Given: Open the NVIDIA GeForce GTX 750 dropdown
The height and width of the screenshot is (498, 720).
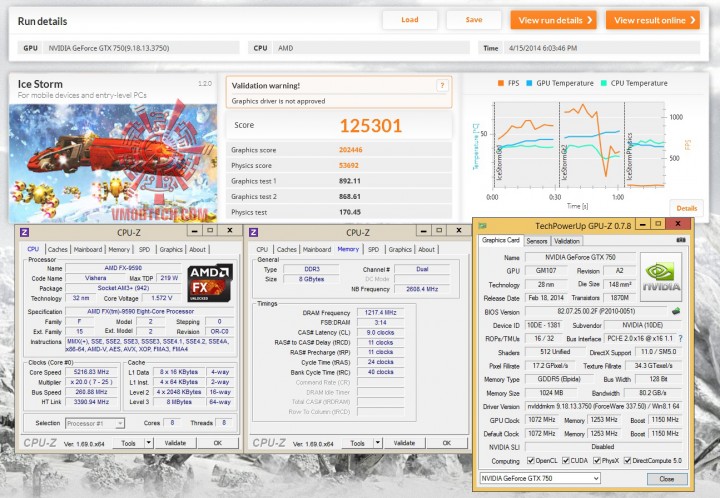Looking at the screenshot, I should pos(540,478).
